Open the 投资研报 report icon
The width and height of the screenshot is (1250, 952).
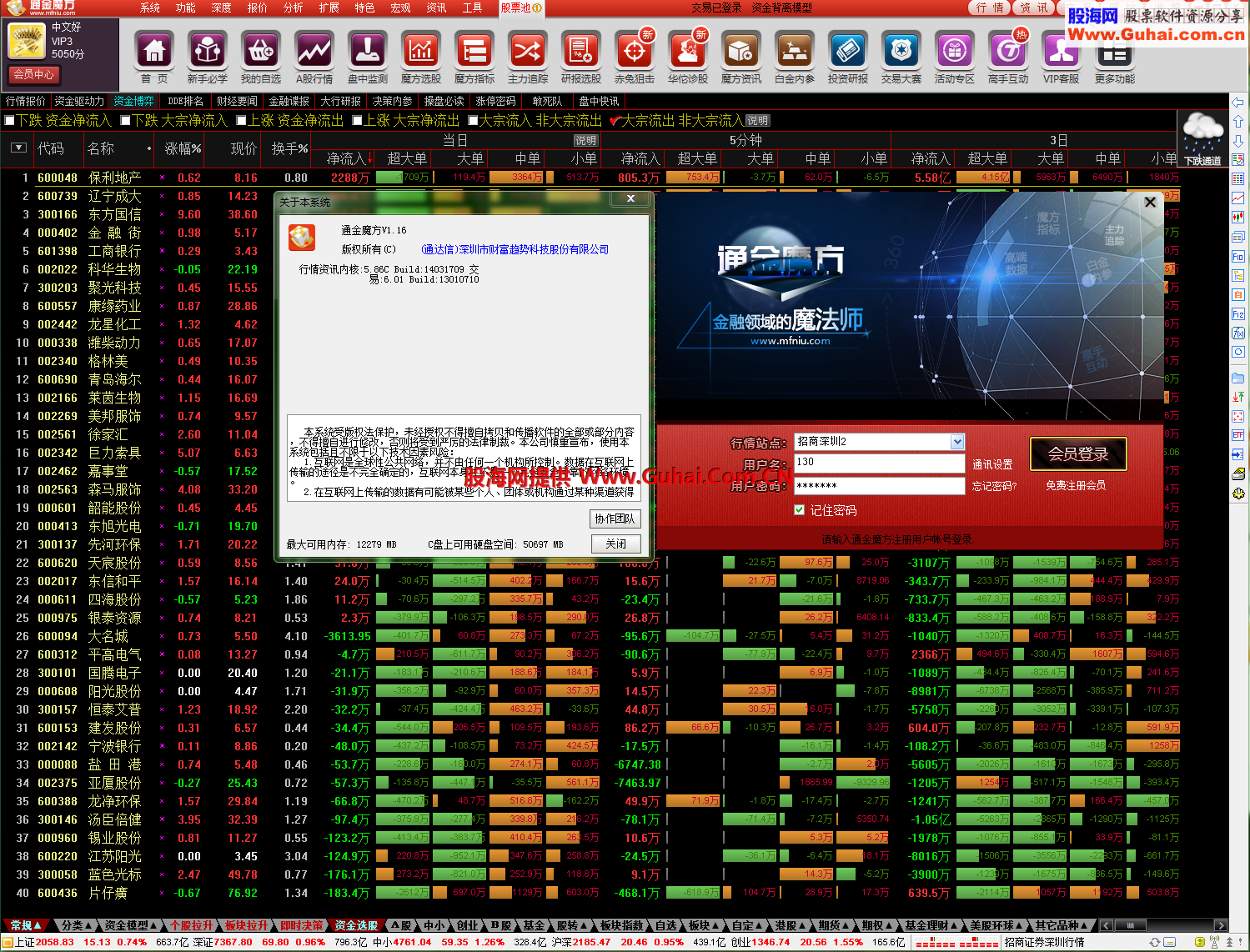pos(848,52)
